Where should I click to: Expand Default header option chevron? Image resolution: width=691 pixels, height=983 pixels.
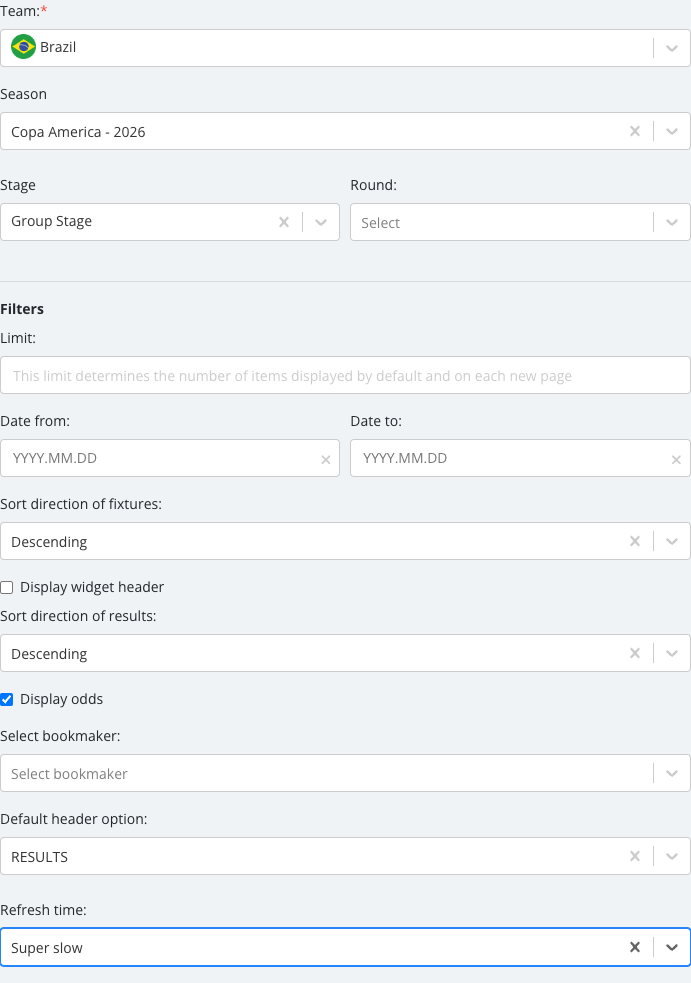tap(672, 857)
